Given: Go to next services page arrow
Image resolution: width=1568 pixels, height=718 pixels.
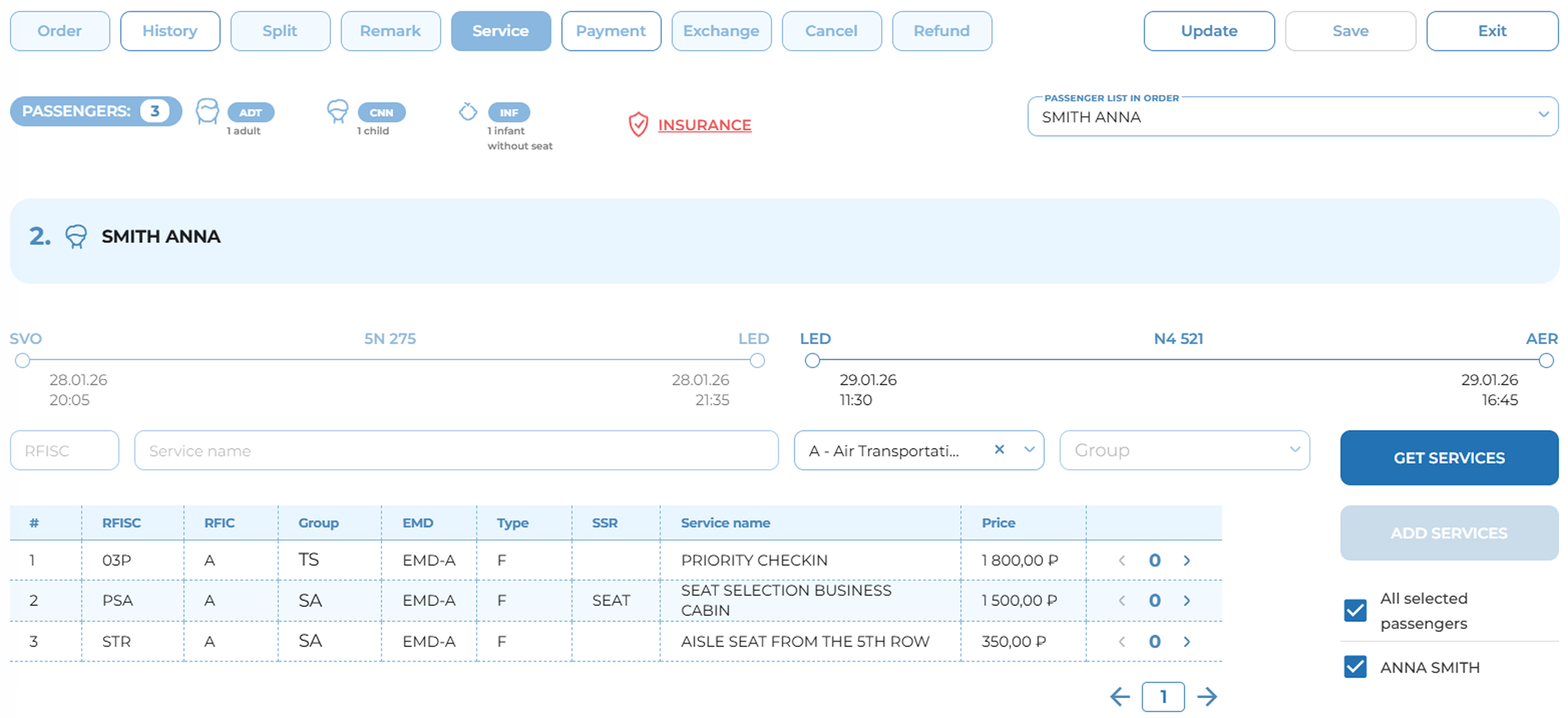Looking at the screenshot, I should tap(1207, 696).
